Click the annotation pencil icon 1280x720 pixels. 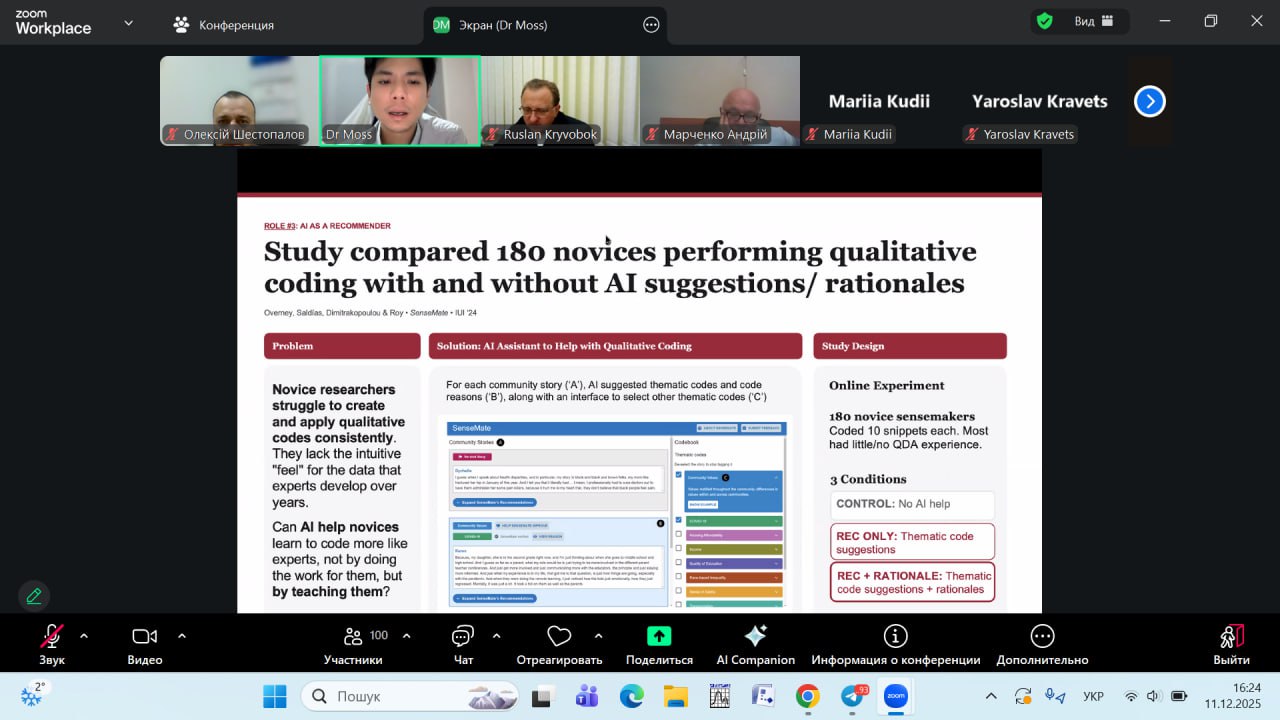pos(34,596)
